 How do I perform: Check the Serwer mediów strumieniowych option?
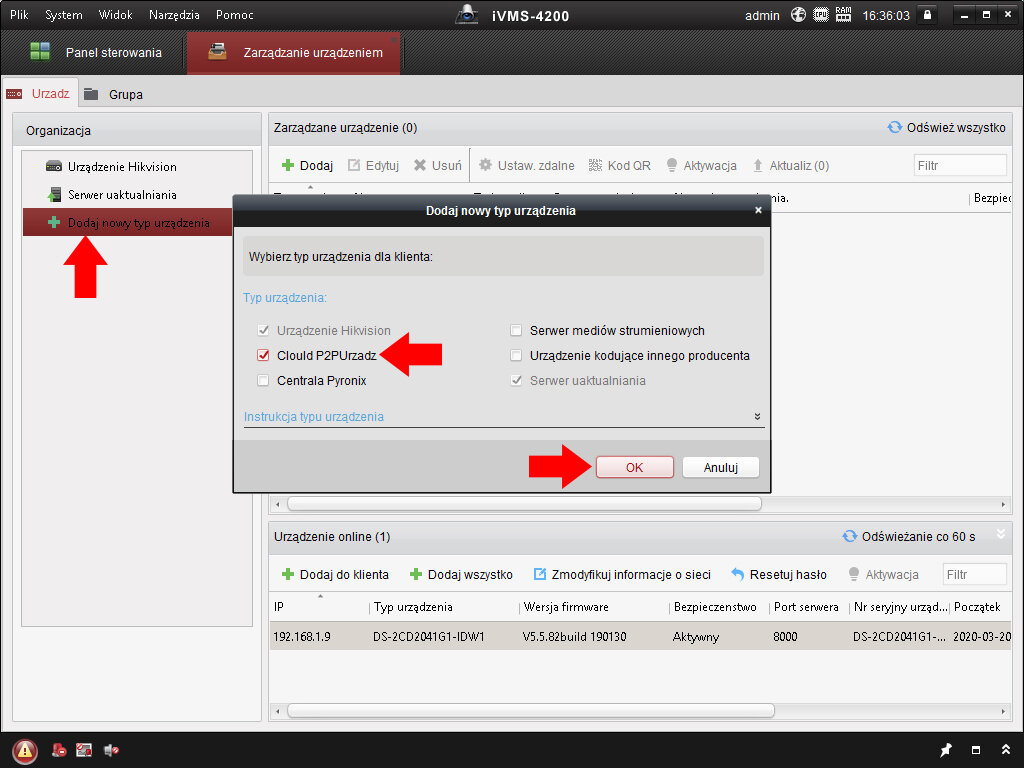pyautogui.click(x=516, y=331)
